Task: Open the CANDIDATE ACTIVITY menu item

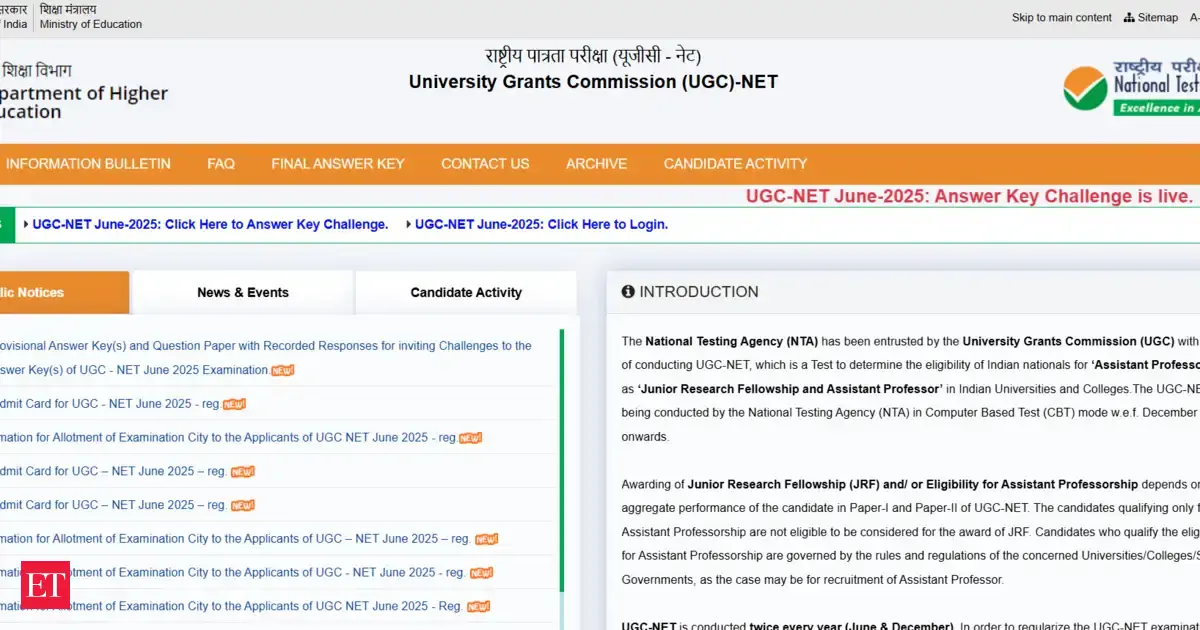Action: [x=735, y=164]
